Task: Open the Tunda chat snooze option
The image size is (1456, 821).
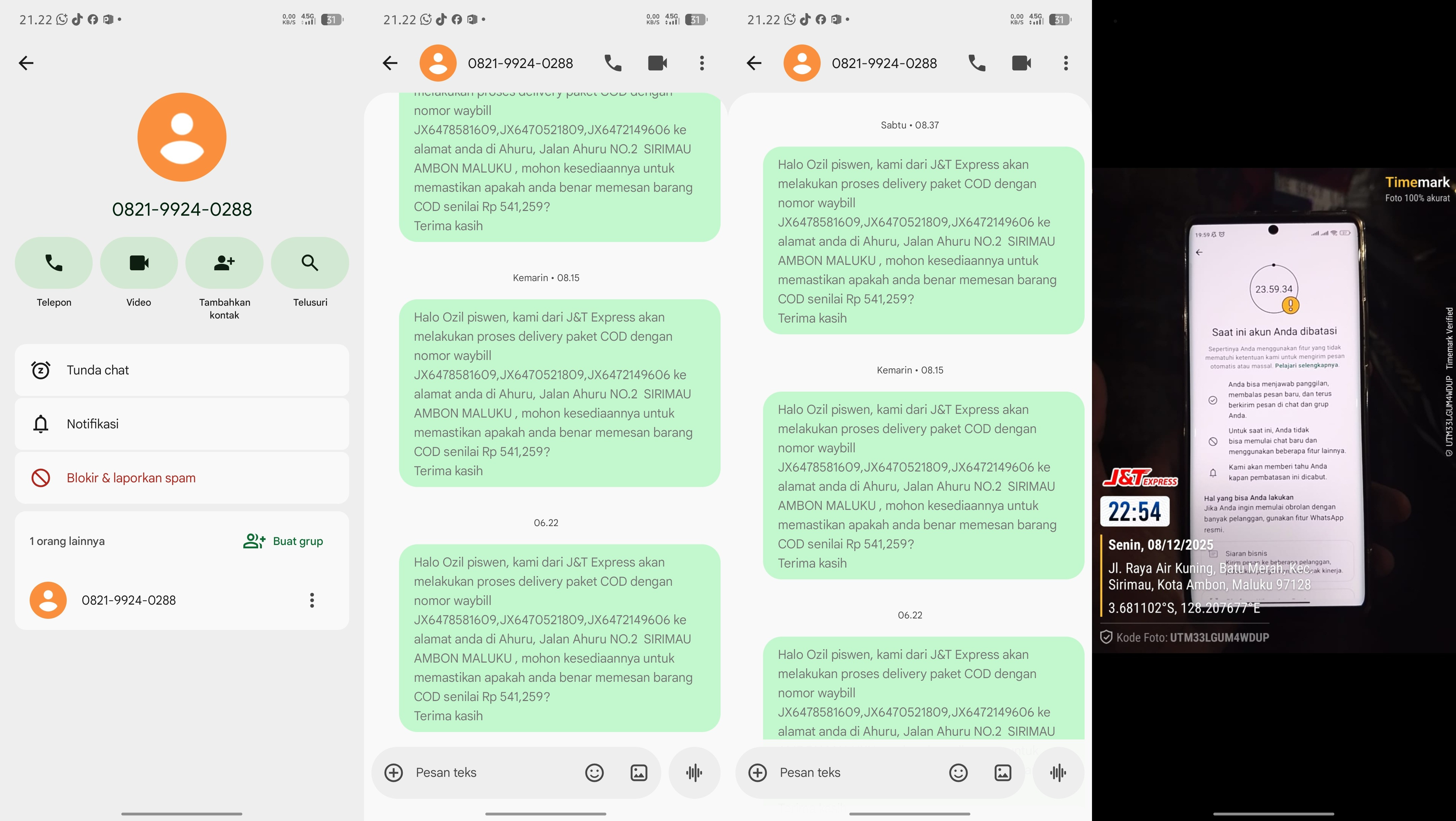Action: [x=182, y=370]
